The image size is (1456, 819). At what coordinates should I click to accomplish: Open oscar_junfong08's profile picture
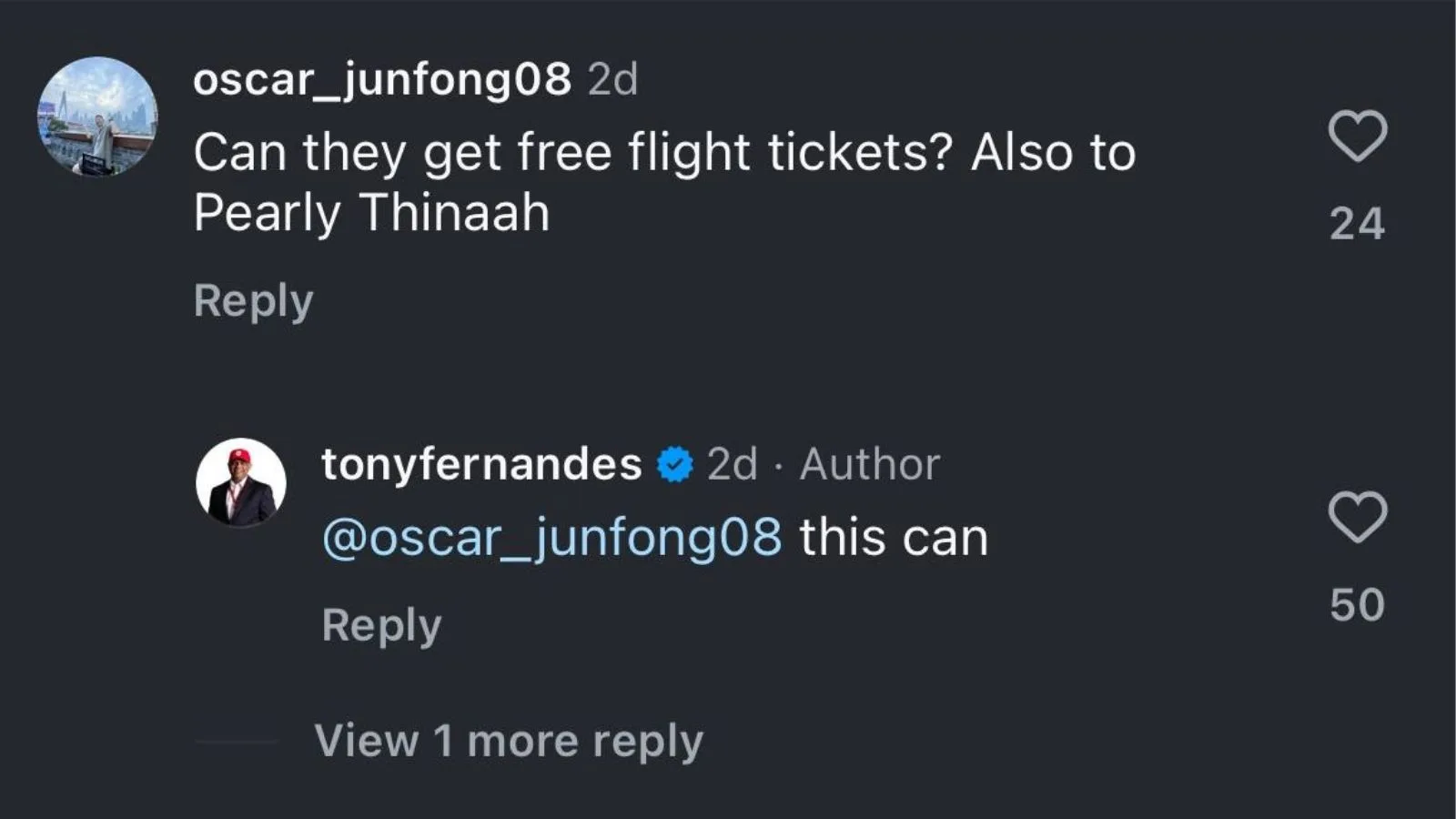coord(97,116)
